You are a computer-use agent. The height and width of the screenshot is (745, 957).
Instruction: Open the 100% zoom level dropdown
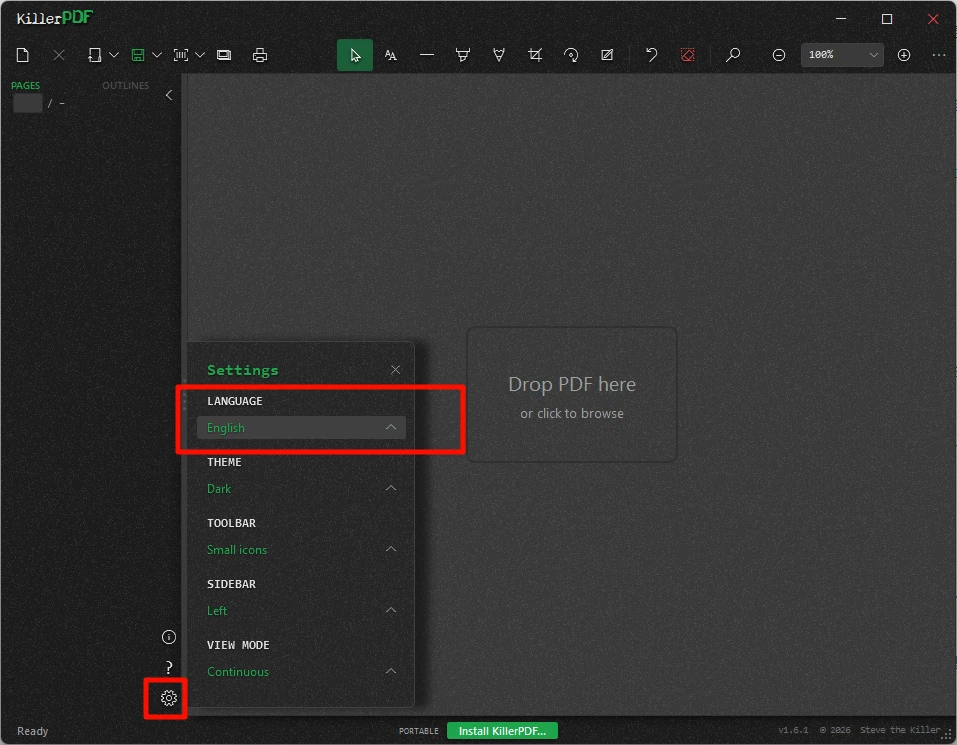pyautogui.click(x=842, y=55)
